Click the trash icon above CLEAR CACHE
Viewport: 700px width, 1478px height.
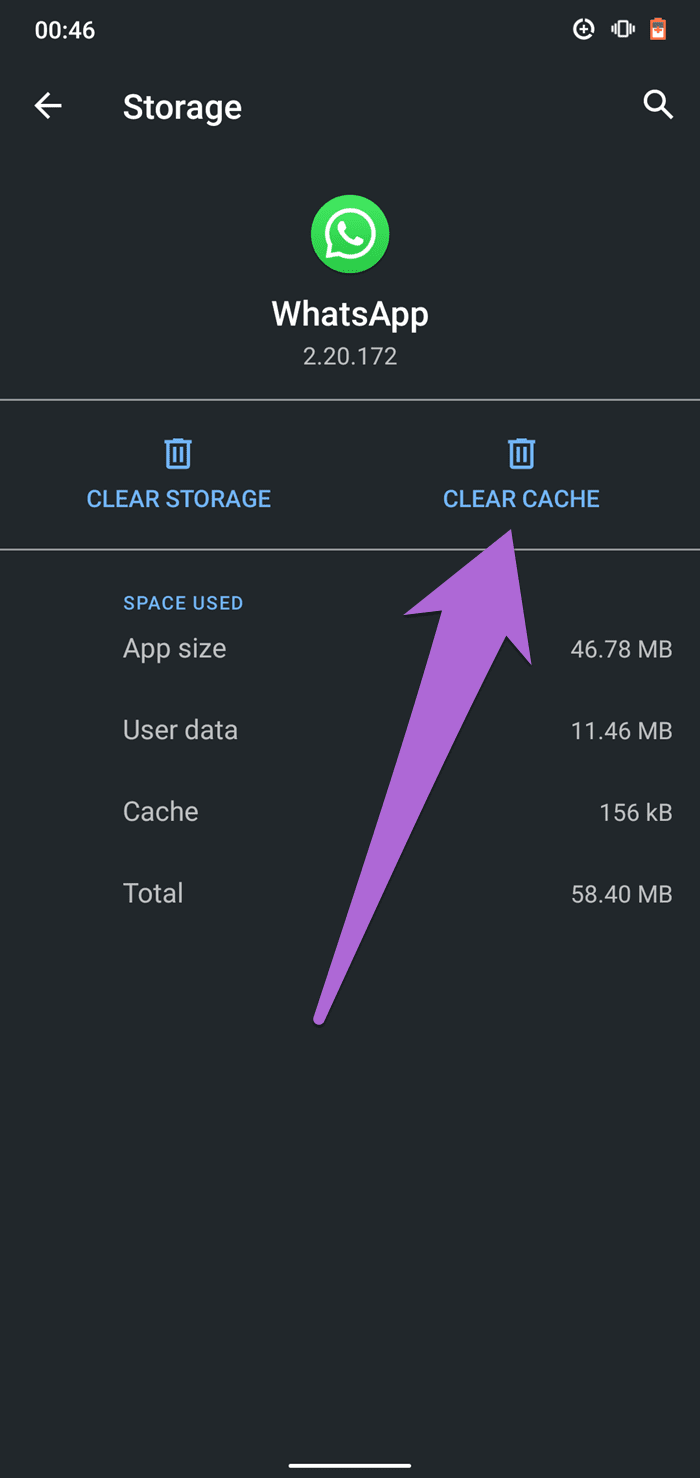click(521, 453)
